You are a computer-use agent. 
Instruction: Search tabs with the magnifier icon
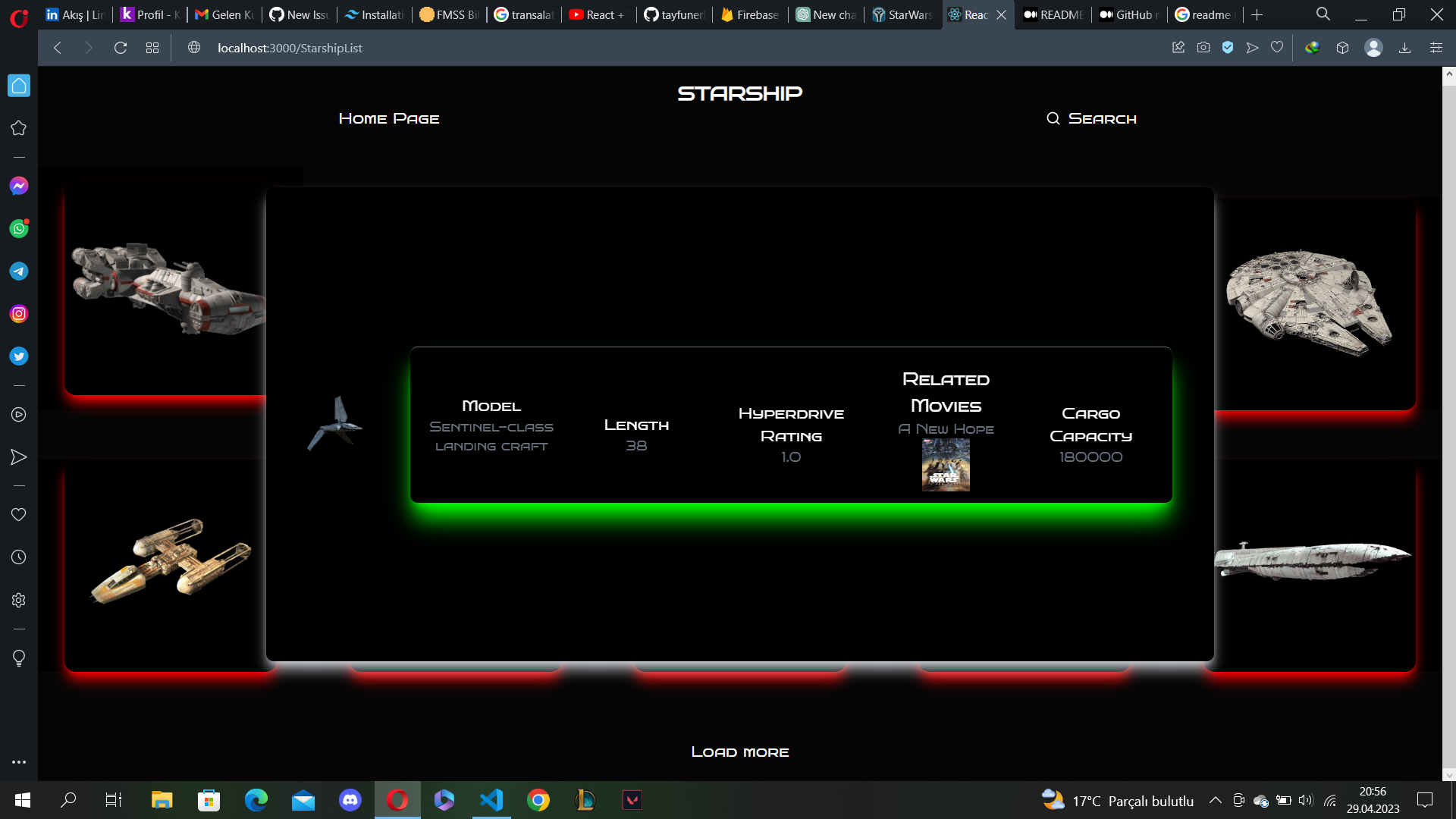point(1323,14)
